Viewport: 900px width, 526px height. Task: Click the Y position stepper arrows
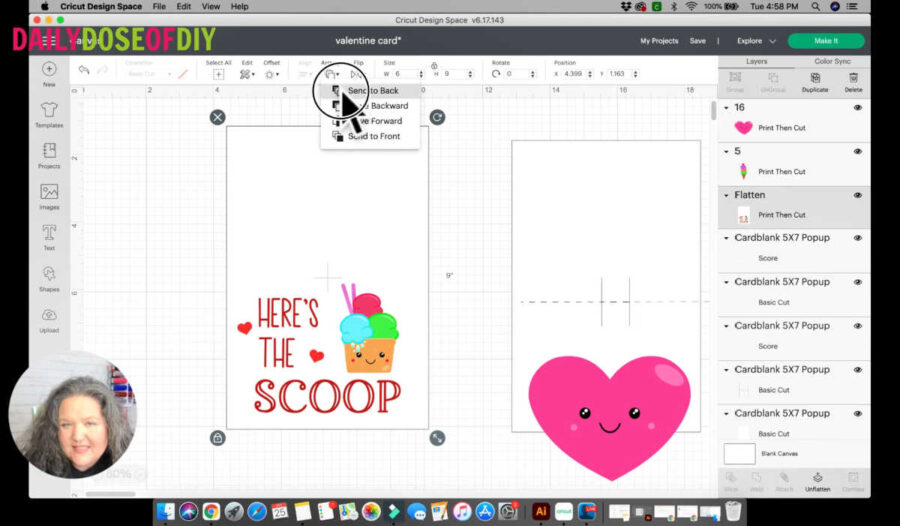pyautogui.click(x=635, y=74)
